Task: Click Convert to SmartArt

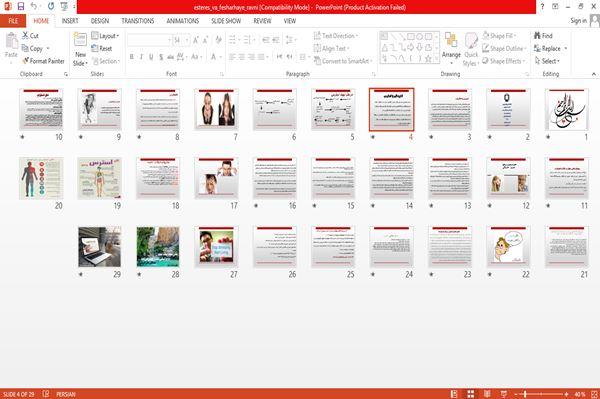Action: coord(343,61)
